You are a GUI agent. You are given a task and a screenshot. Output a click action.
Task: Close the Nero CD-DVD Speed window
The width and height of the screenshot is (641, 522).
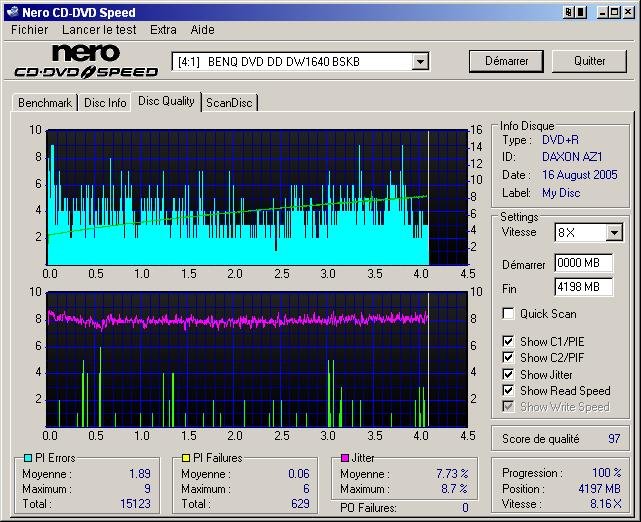pyautogui.click(x=628, y=12)
